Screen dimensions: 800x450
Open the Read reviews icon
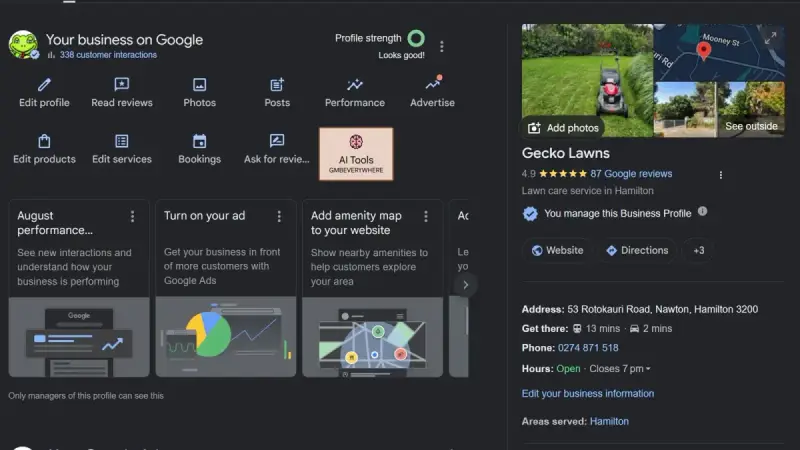coord(121,84)
